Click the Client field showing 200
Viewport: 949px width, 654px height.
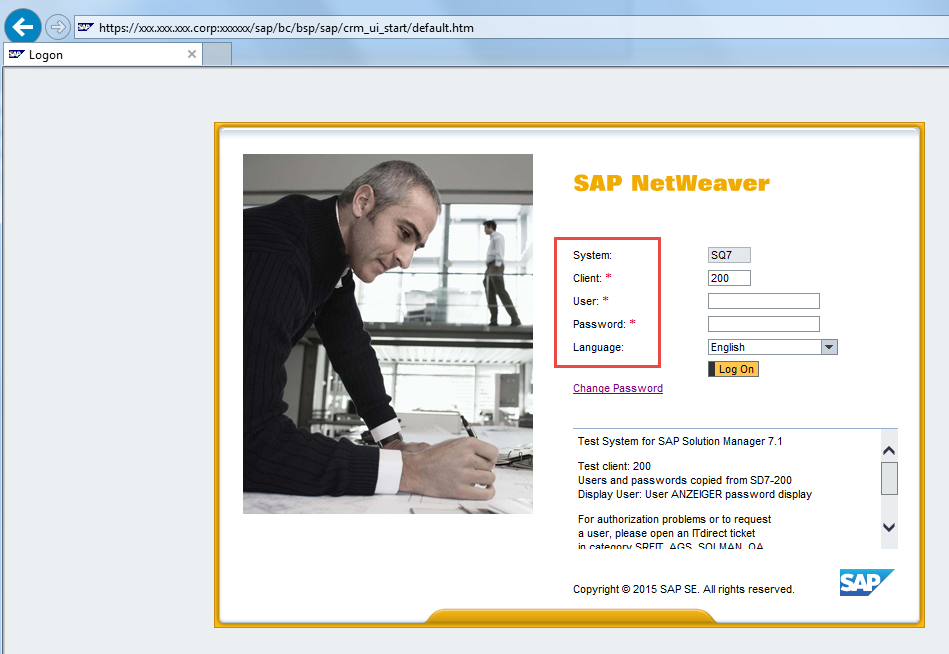click(729, 278)
